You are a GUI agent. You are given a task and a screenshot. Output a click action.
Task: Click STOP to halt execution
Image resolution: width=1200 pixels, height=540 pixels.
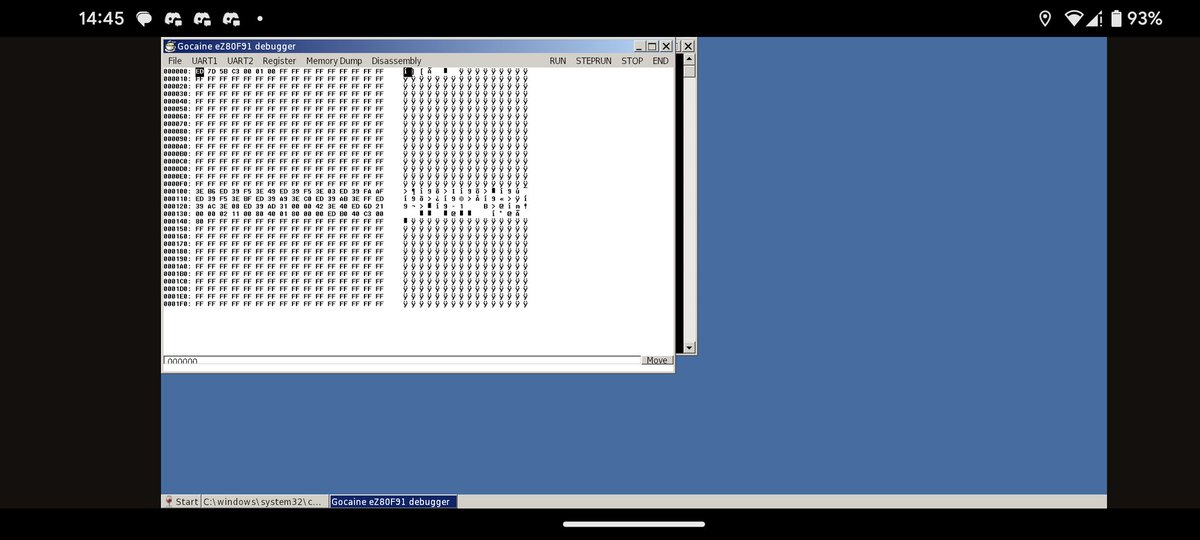tap(632, 61)
